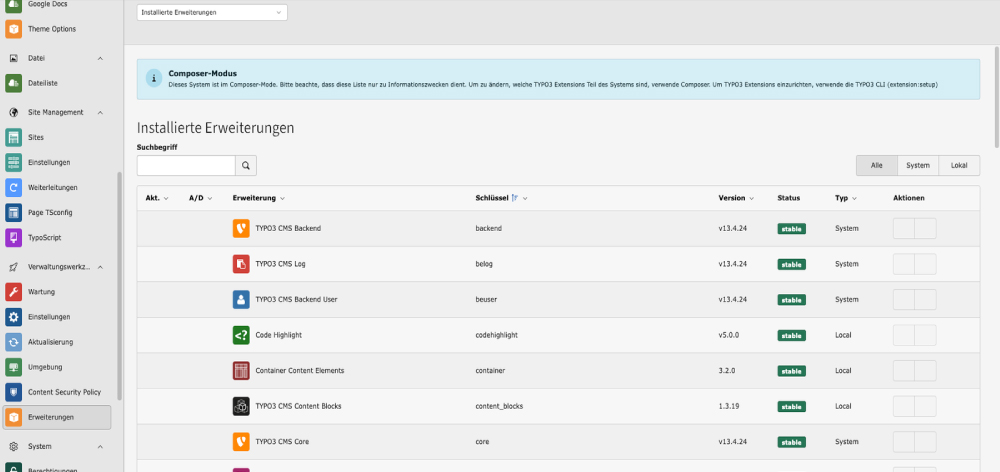The image size is (1000, 472).
Task: Click Code Highlight extension icon
Action: (x=241, y=335)
